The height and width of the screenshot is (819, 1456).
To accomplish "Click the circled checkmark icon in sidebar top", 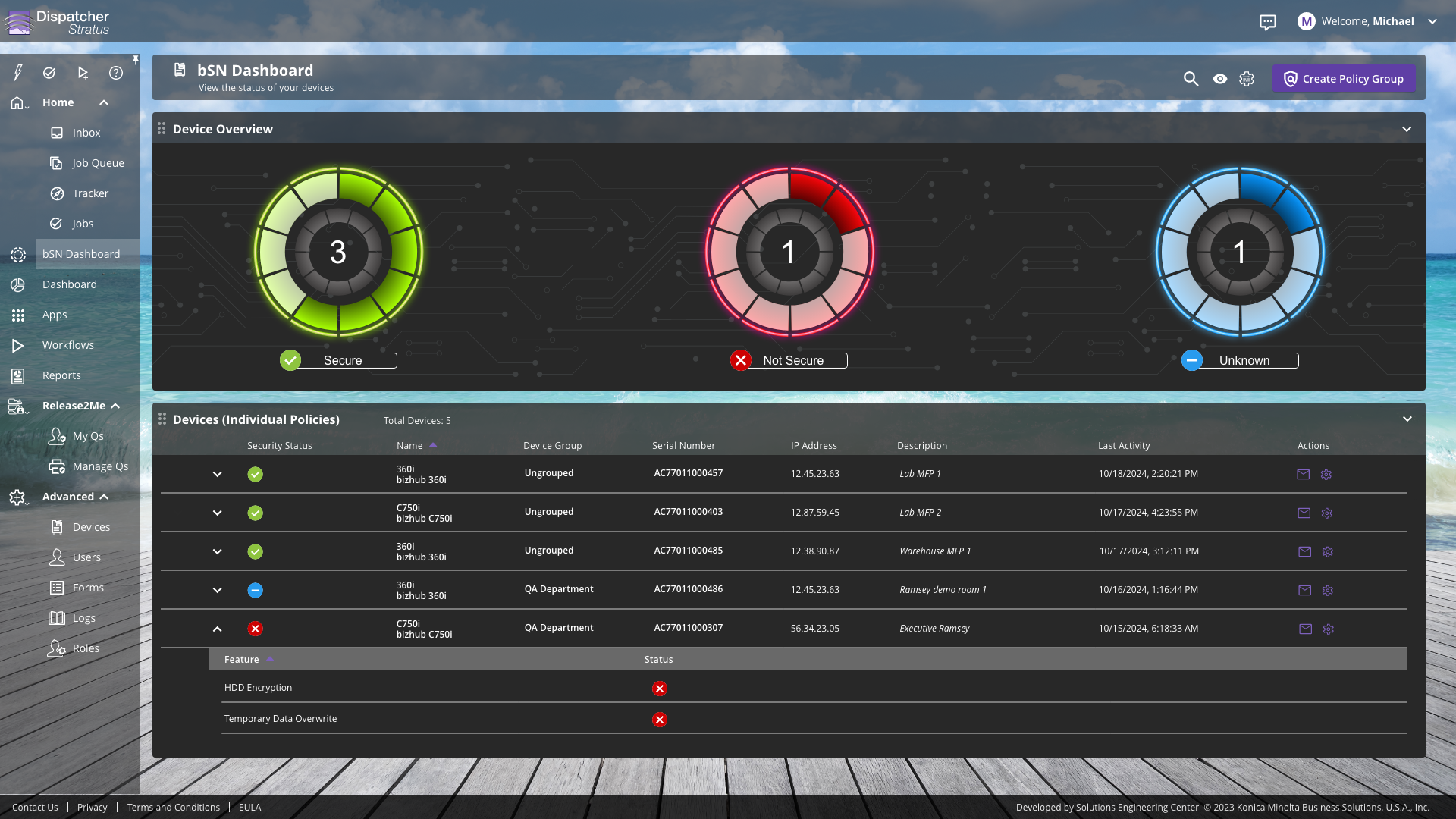I will pos(49,73).
